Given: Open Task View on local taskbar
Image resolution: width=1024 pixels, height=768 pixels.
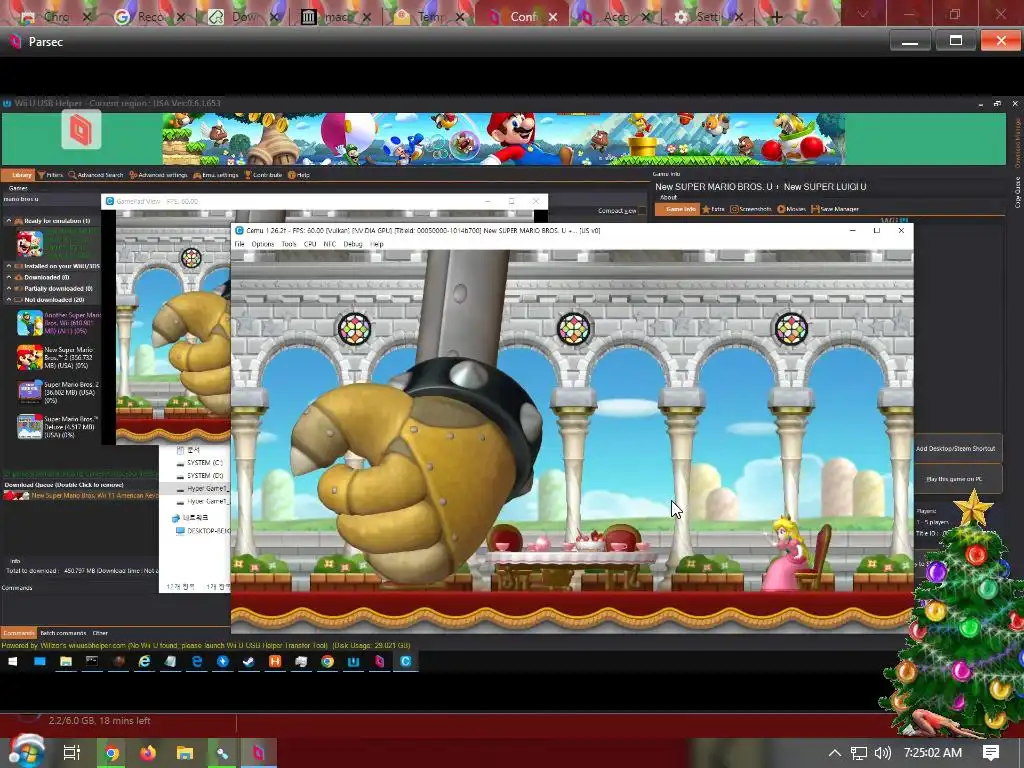Looking at the screenshot, I should [71, 753].
